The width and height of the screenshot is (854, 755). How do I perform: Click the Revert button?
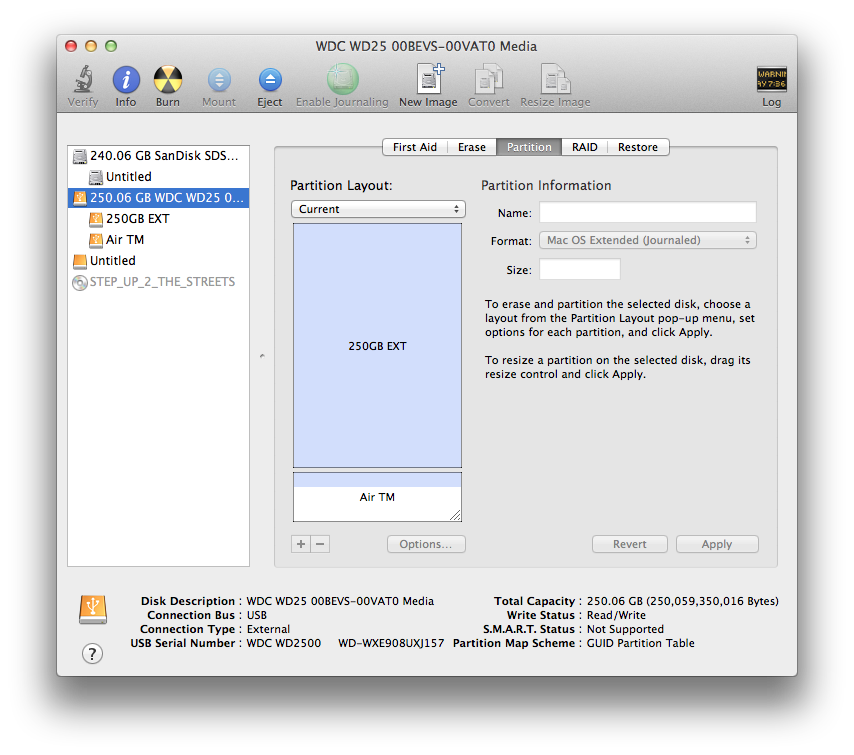630,544
